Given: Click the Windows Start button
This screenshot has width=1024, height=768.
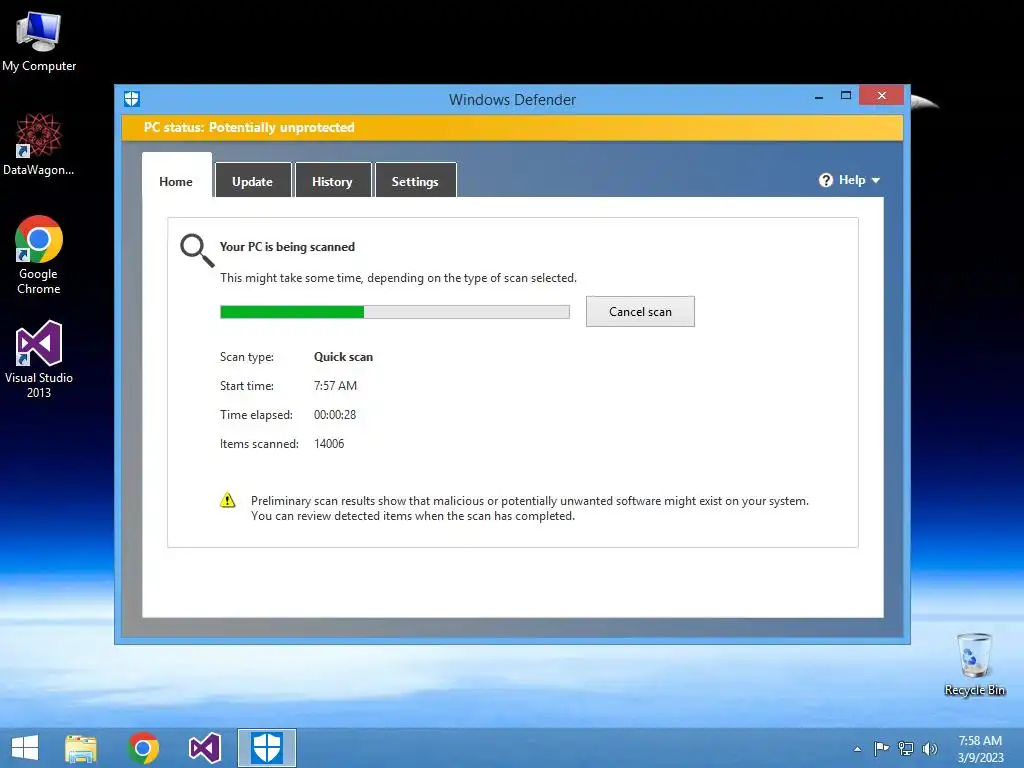Looking at the screenshot, I should 25,748.
